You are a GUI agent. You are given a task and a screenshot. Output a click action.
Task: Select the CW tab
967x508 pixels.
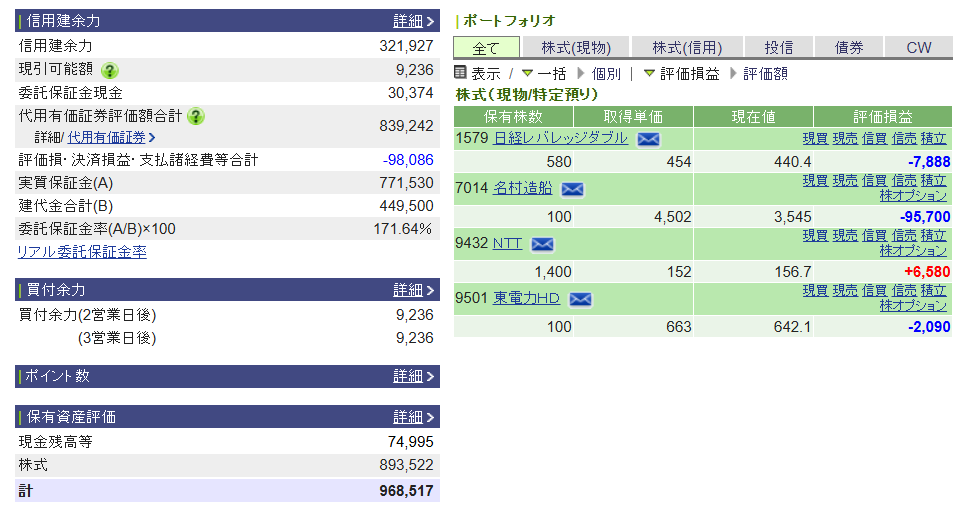coord(918,47)
